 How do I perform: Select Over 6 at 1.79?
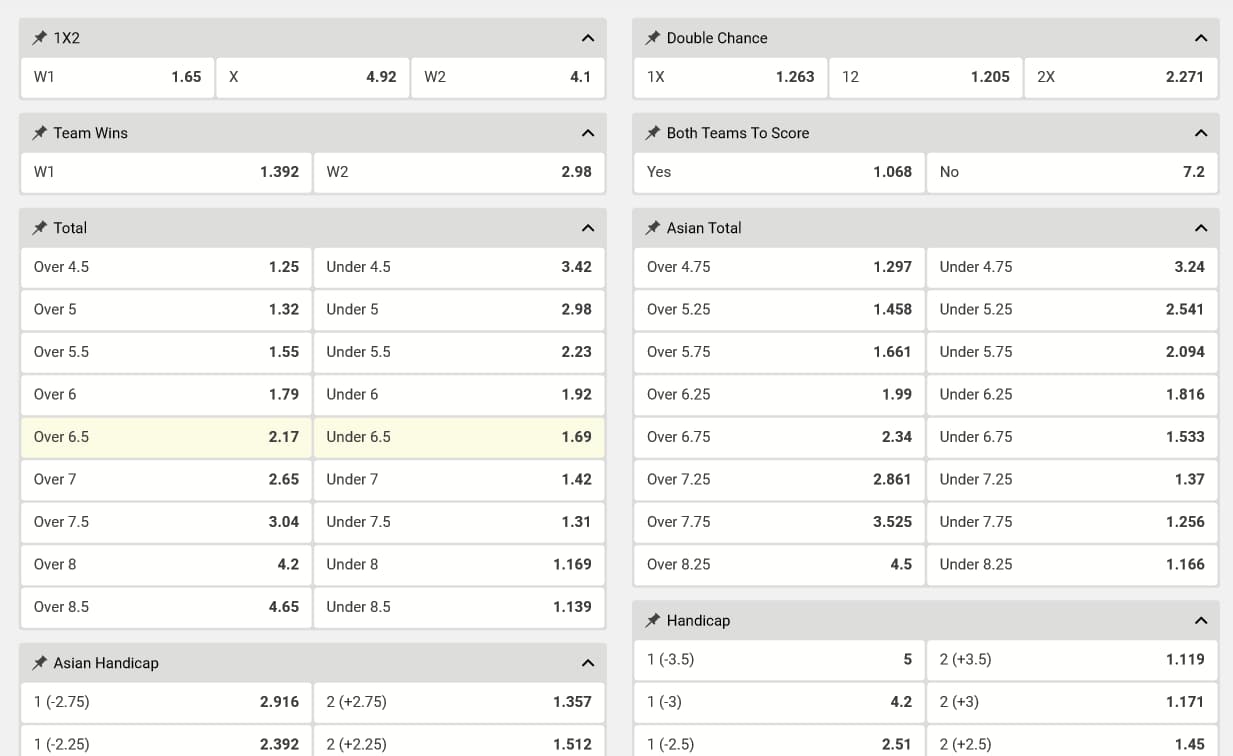tap(166, 394)
